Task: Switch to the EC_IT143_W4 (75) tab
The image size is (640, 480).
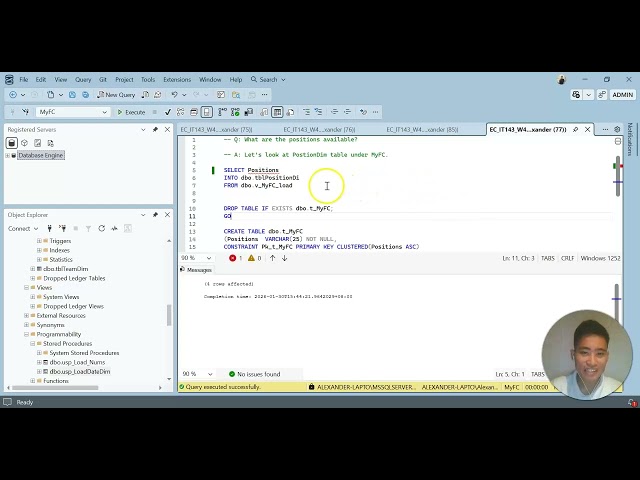Action: click(x=216, y=129)
